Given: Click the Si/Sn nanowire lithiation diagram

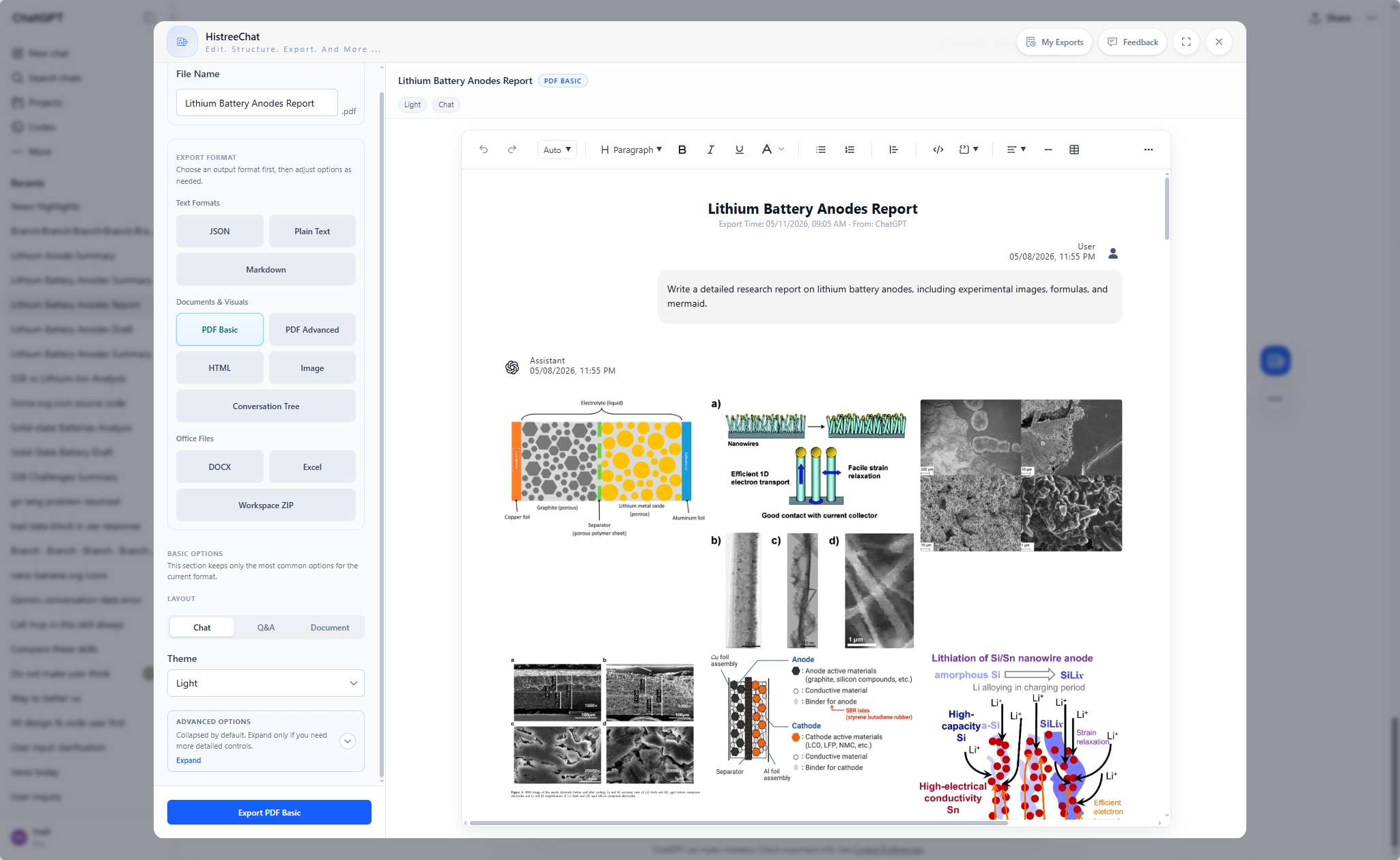Looking at the screenshot, I should [x=1020, y=735].
